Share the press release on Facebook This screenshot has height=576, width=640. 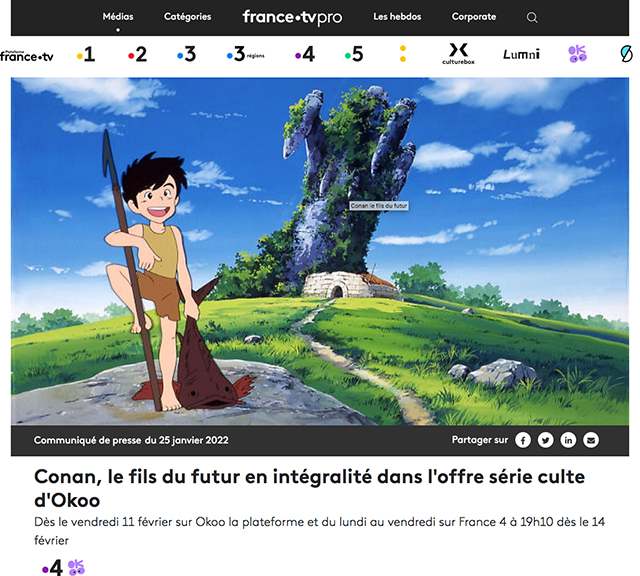523,440
